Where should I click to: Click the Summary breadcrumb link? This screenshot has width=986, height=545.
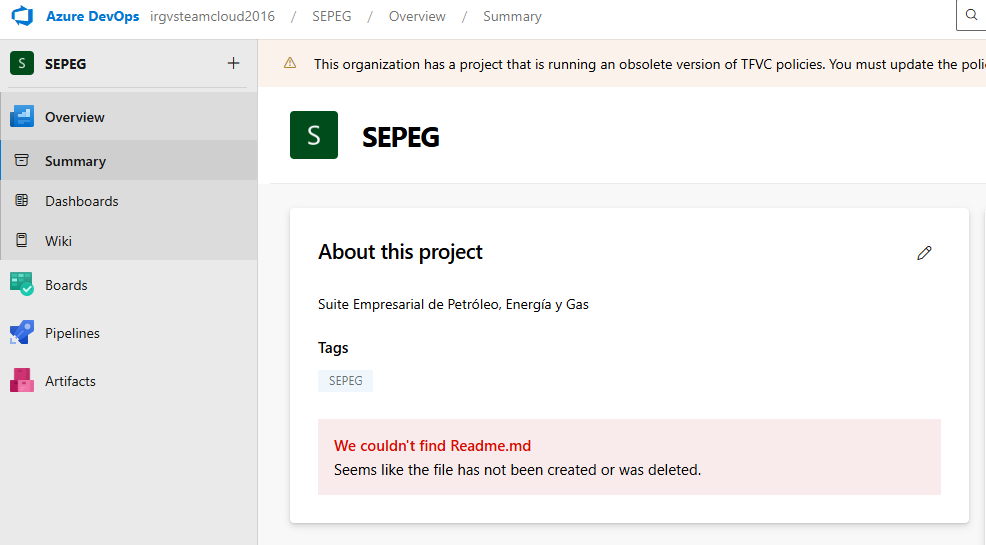[512, 16]
